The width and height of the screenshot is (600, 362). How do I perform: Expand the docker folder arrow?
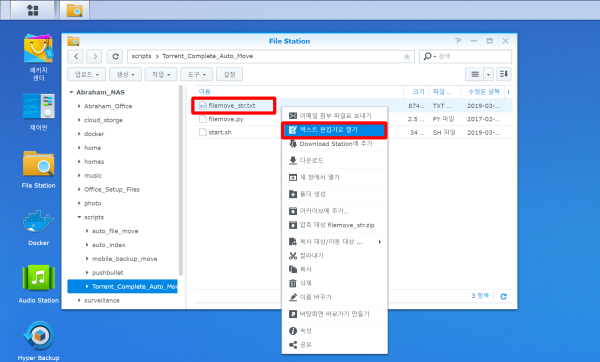pyautogui.click(x=79, y=134)
